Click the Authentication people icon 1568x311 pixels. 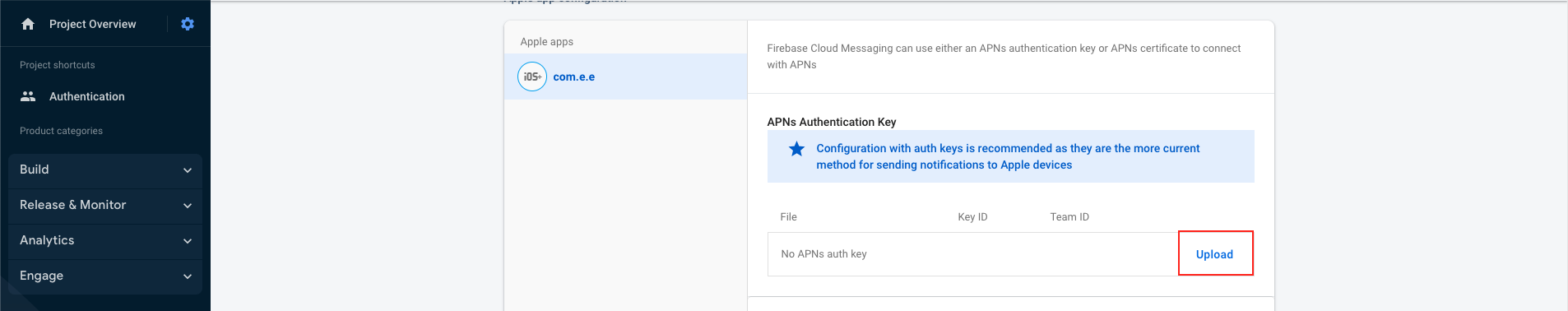(28, 96)
